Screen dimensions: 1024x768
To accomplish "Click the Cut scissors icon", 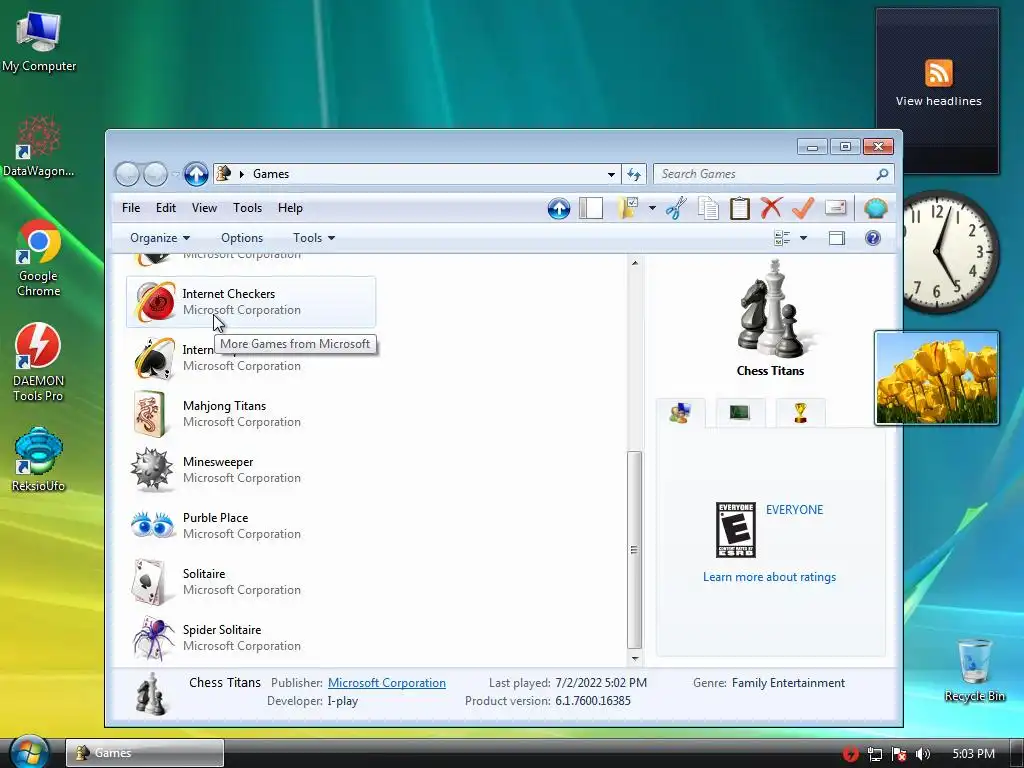I will pyautogui.click(x=676, y=208).
